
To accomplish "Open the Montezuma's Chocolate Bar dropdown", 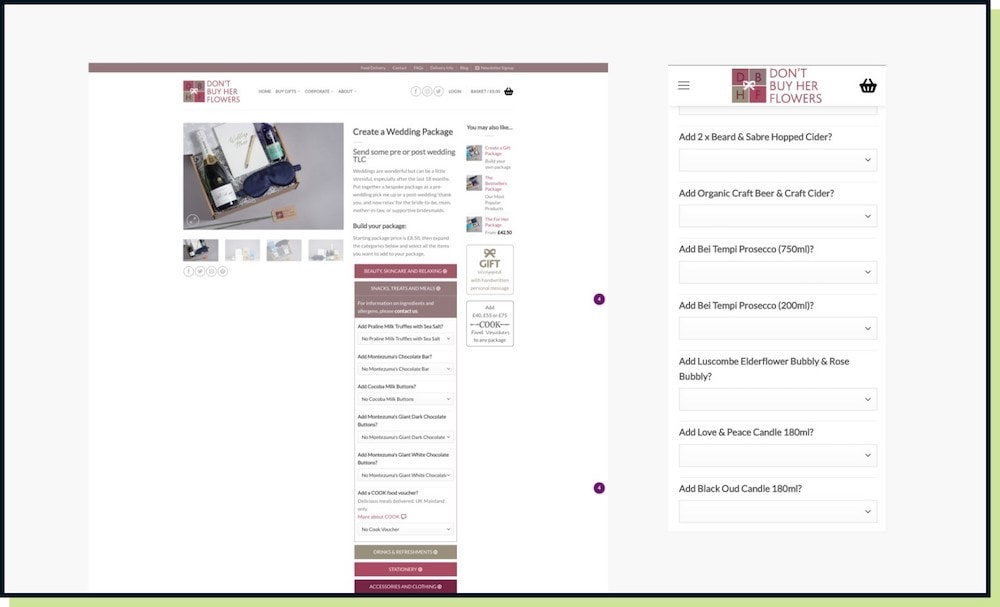I will coord(405,369).
